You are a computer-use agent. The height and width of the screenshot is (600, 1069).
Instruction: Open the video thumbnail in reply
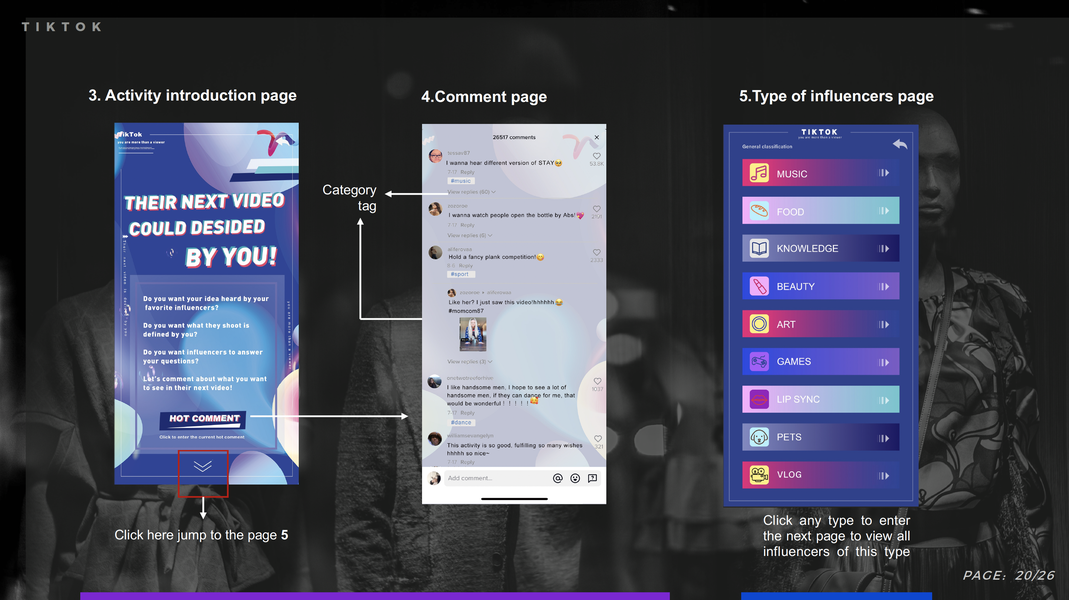point(472,334)
